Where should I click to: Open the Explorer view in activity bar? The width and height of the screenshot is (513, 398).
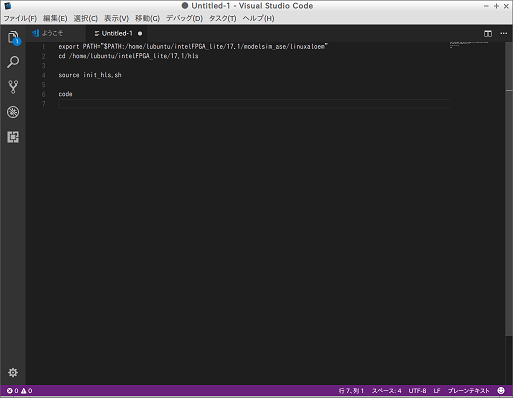(x=13, y=37)
